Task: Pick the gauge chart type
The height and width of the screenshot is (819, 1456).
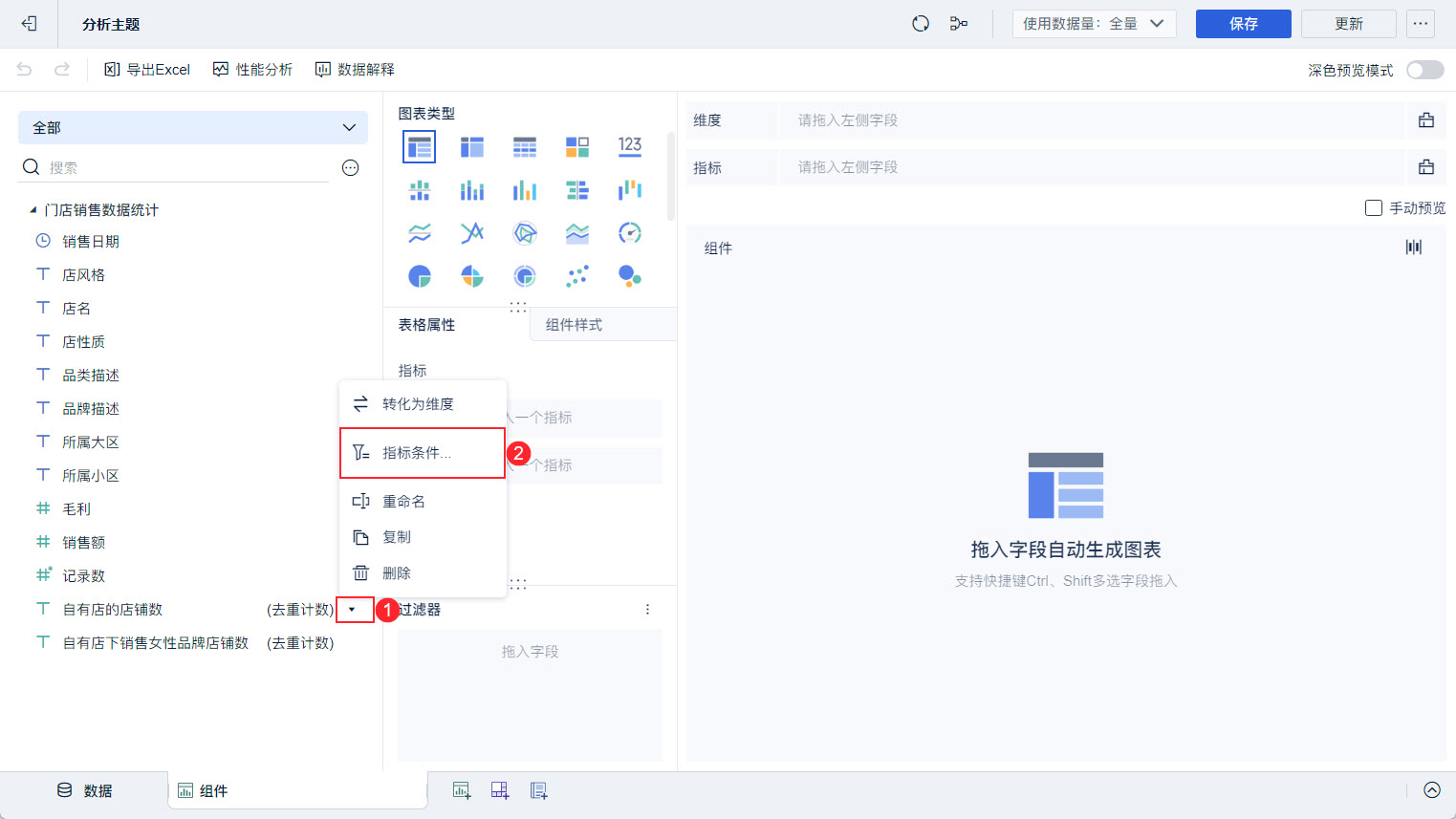Action: pyautogui.click(x=630, y=233)
